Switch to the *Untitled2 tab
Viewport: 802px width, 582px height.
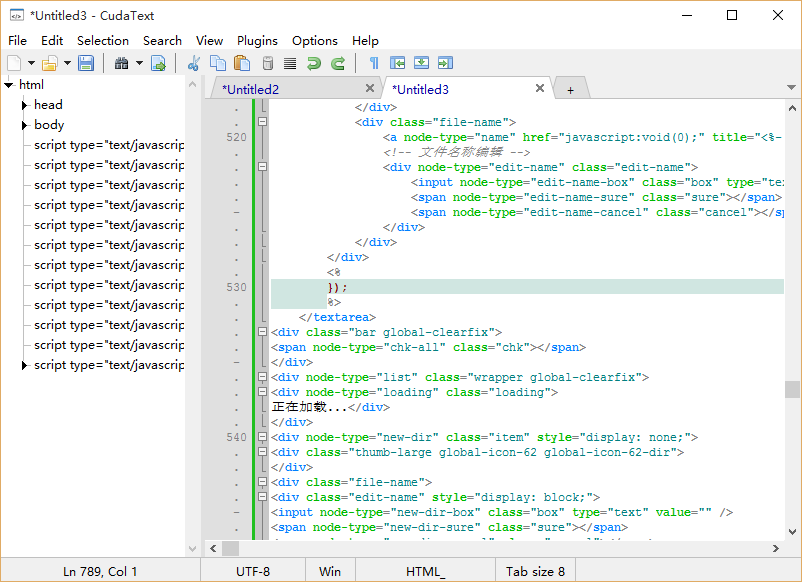[x=251, y=89]
